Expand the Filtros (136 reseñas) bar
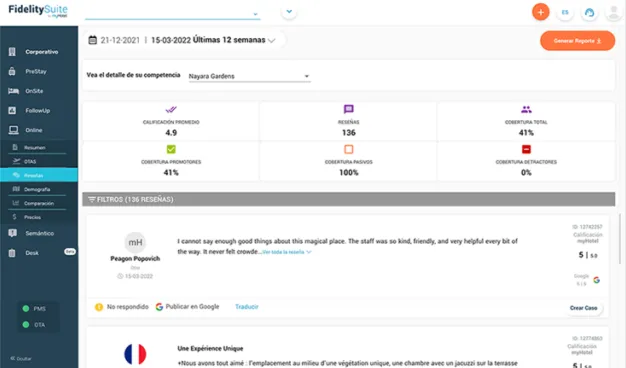 [349, 199]
